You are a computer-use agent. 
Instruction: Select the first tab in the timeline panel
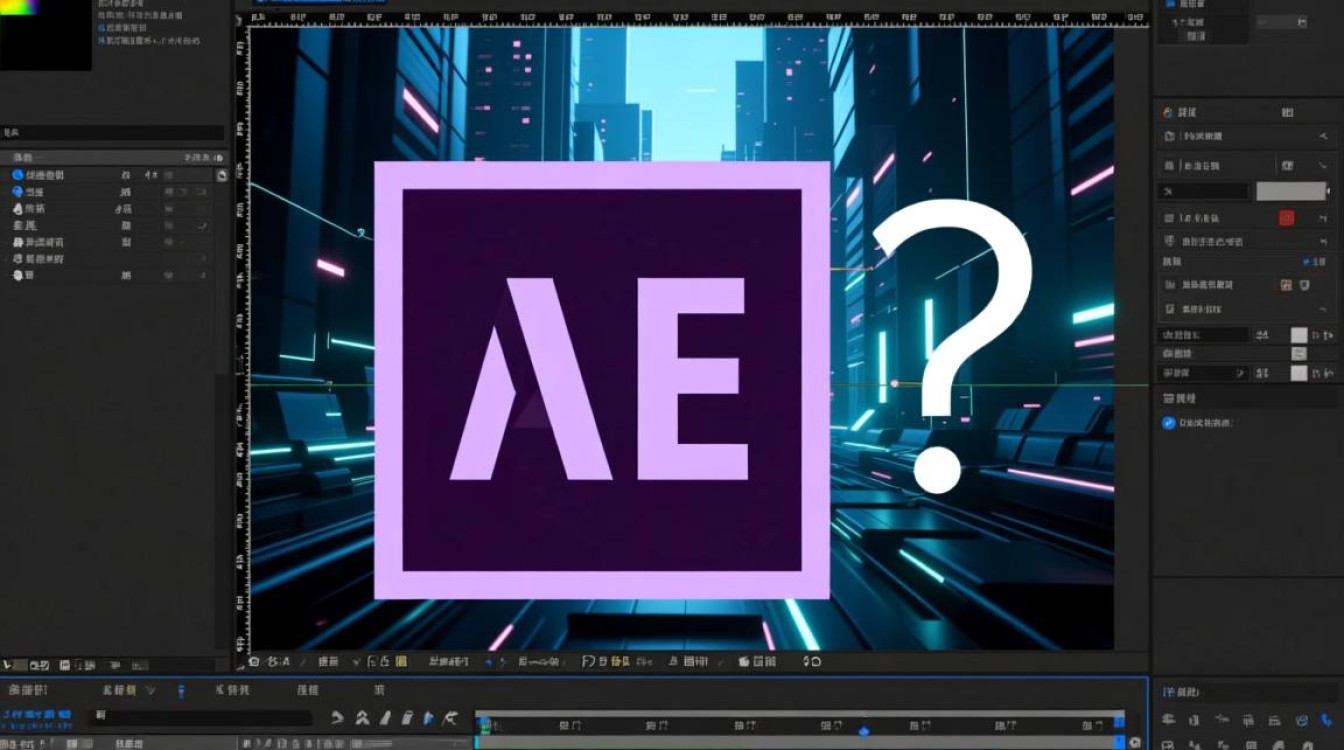coord(27,690)
